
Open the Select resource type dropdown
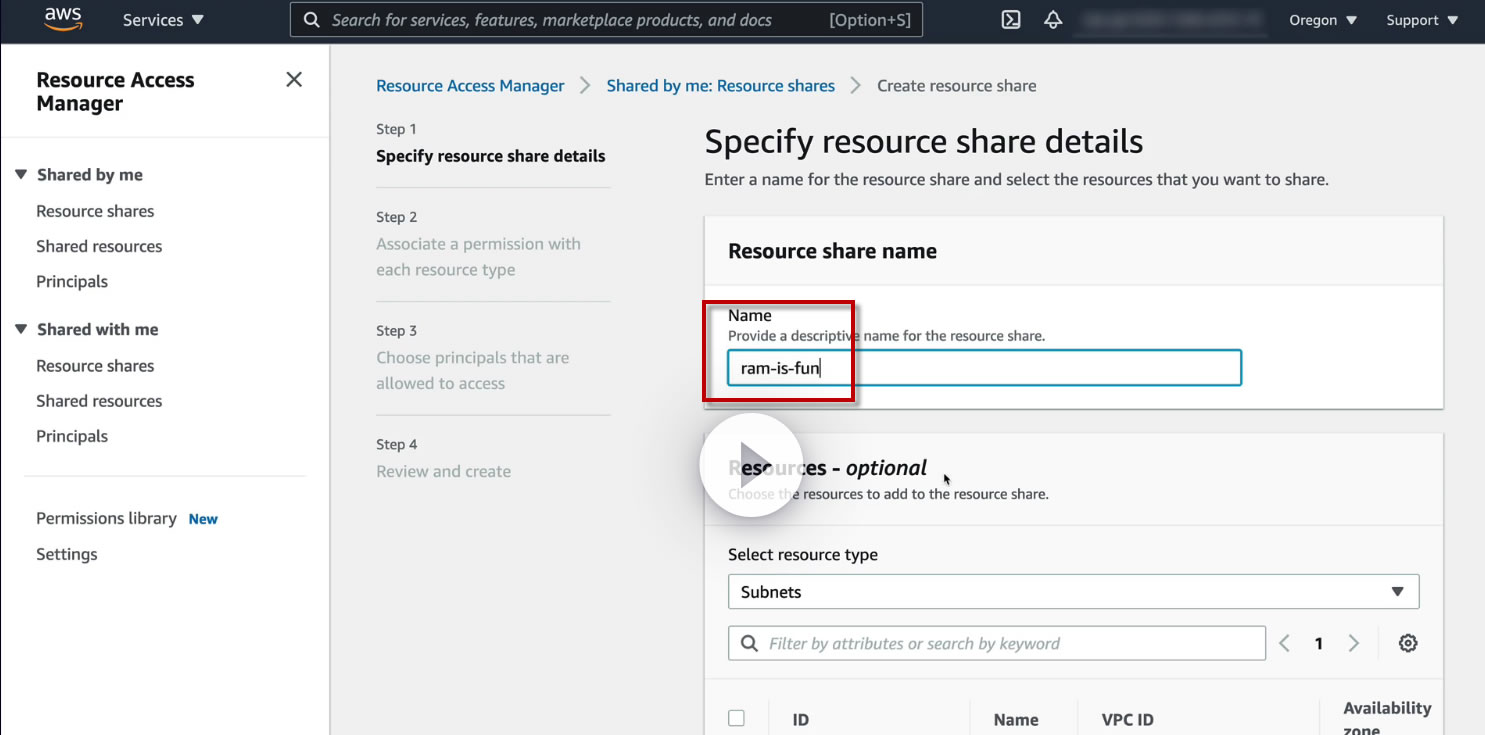1072,592
